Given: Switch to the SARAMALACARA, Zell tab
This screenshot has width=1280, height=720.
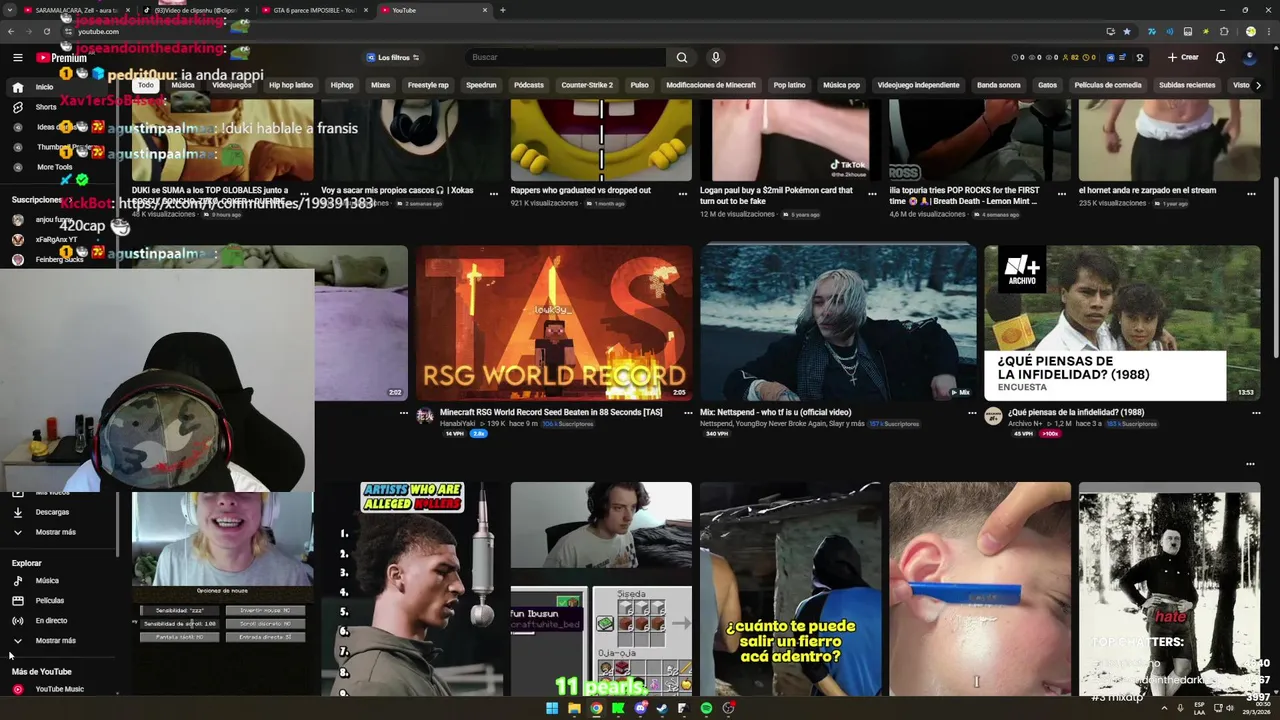Looking at the screenshot, I should (x=76, y=10).
